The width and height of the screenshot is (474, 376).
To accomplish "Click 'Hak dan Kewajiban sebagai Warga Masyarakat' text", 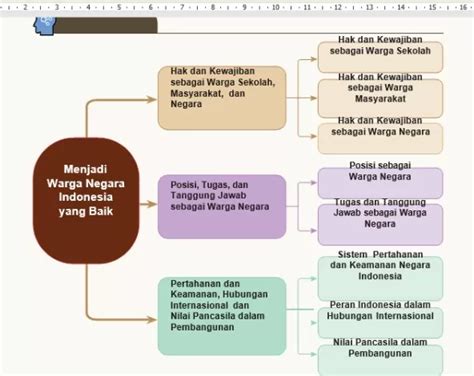I will [380, 88].
